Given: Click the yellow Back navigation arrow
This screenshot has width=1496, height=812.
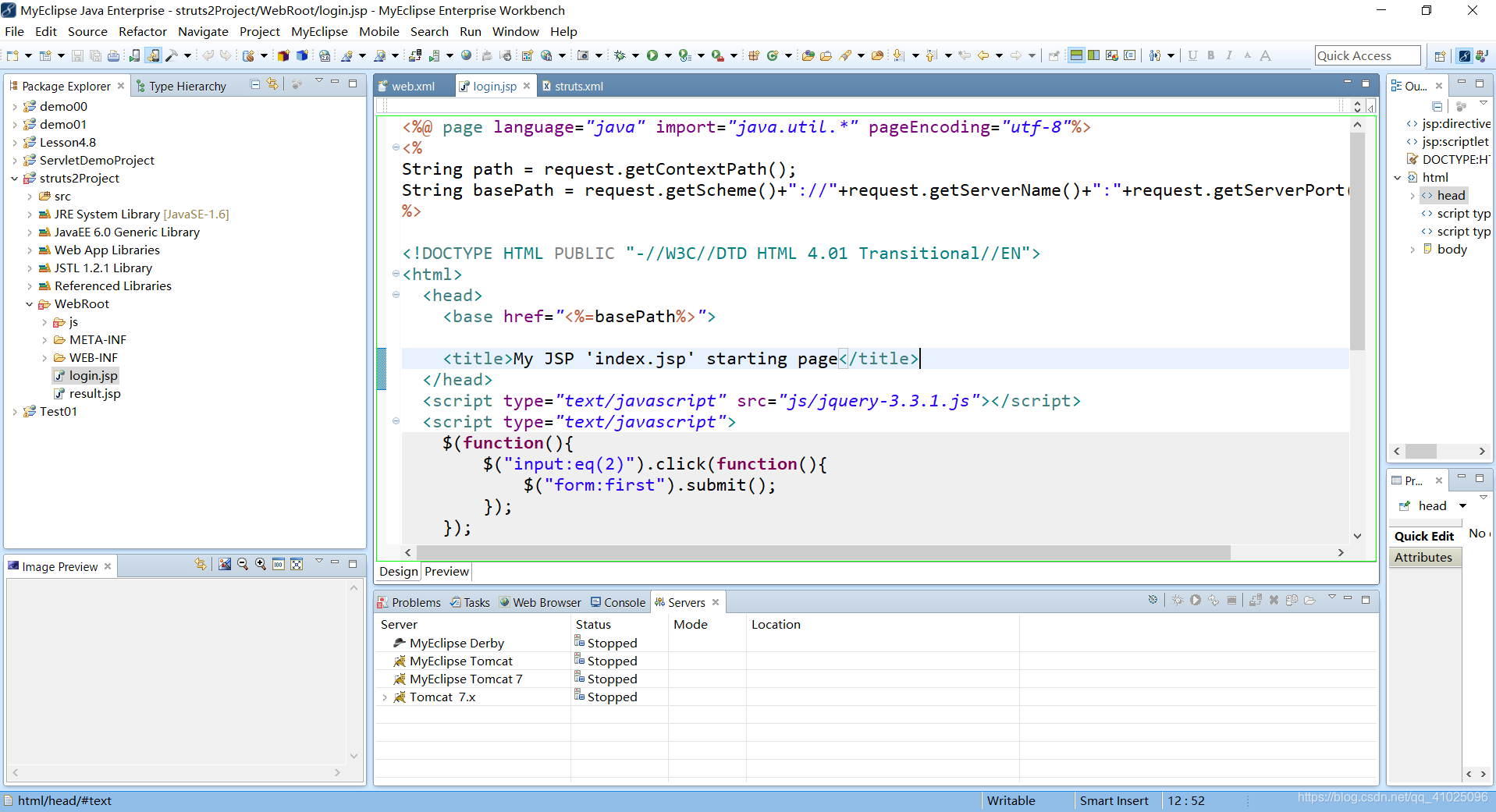Looking at the screenshot, I should [x=983, y=55].
